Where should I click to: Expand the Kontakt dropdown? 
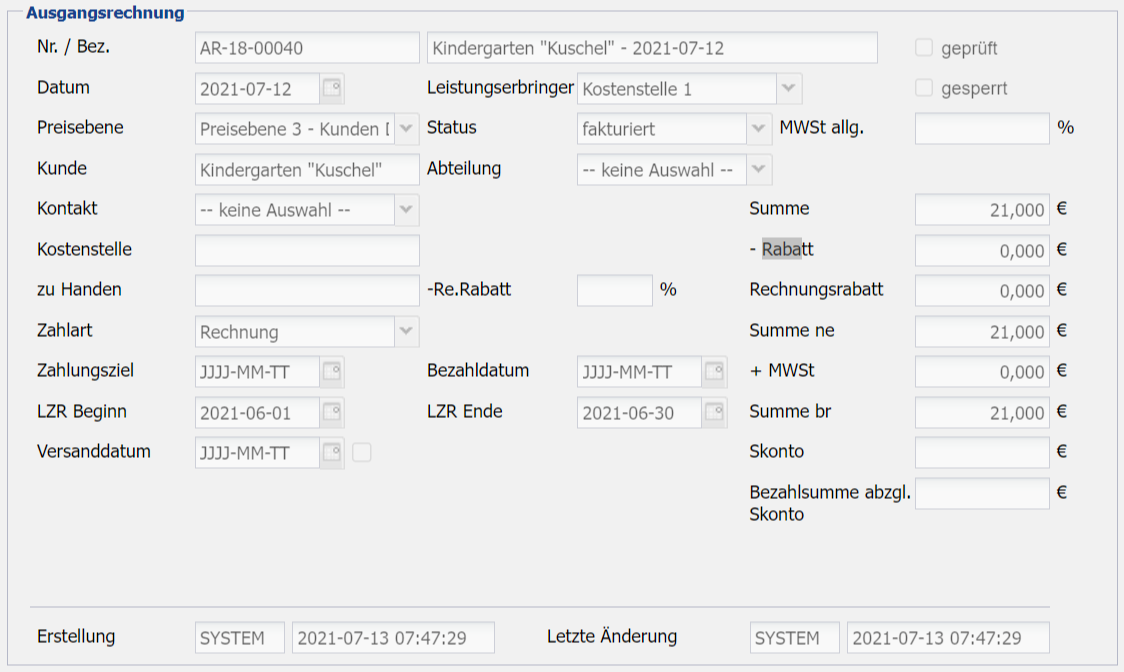pos(407,210)
